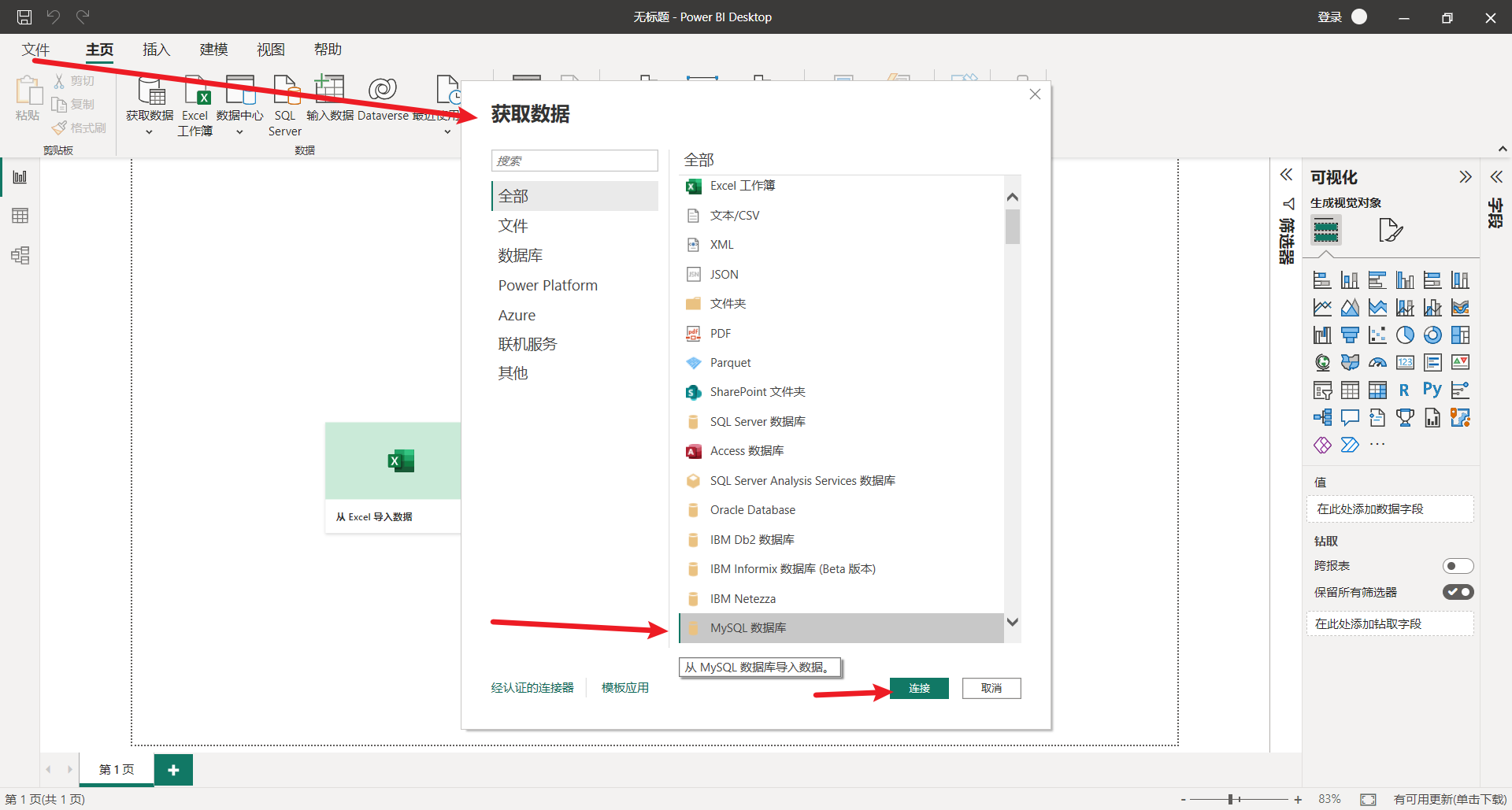Switch to the 插入 ribbon tab
1512x810 pixels.
click(156, 50)
